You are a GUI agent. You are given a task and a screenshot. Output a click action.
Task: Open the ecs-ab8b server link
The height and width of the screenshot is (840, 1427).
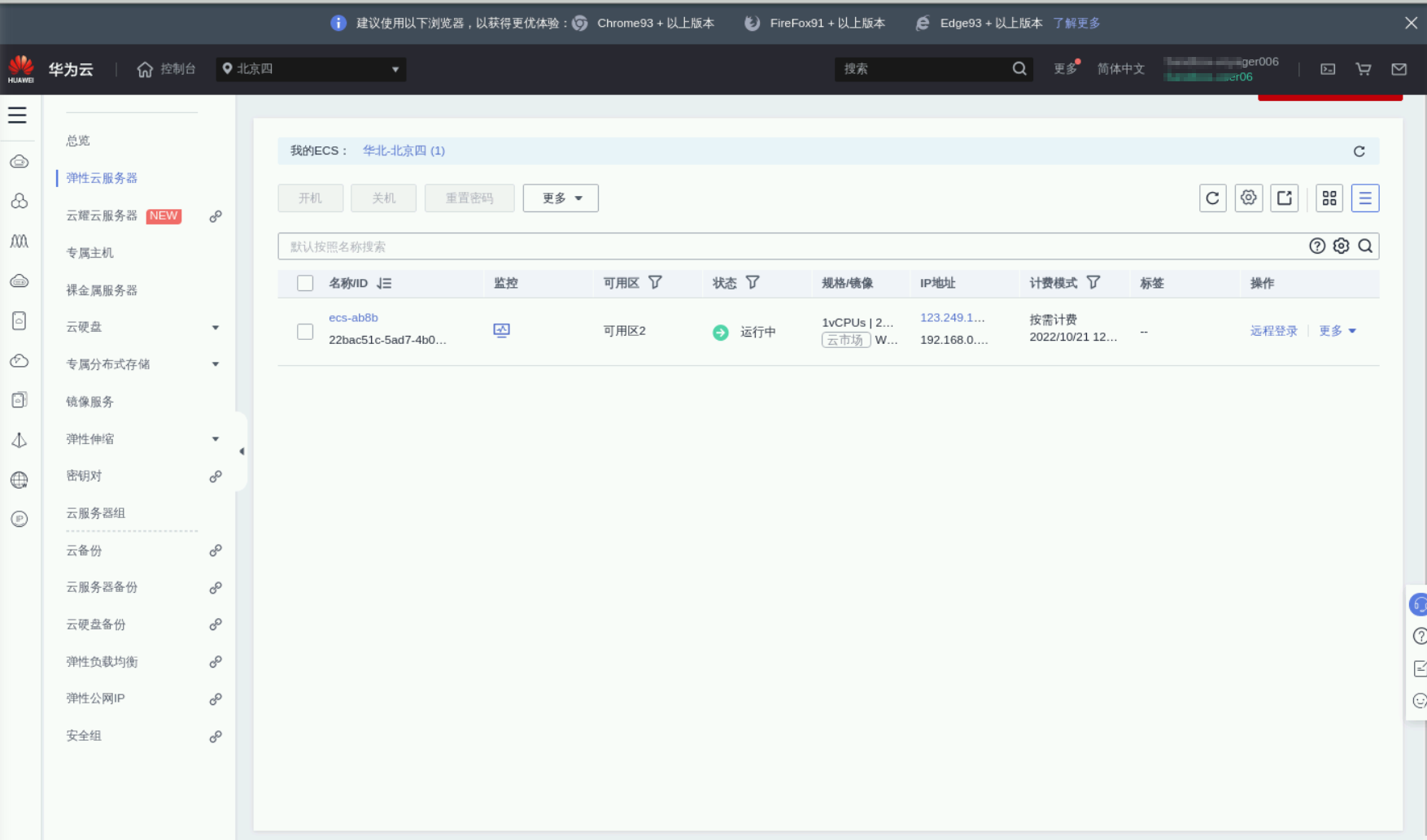353,318
